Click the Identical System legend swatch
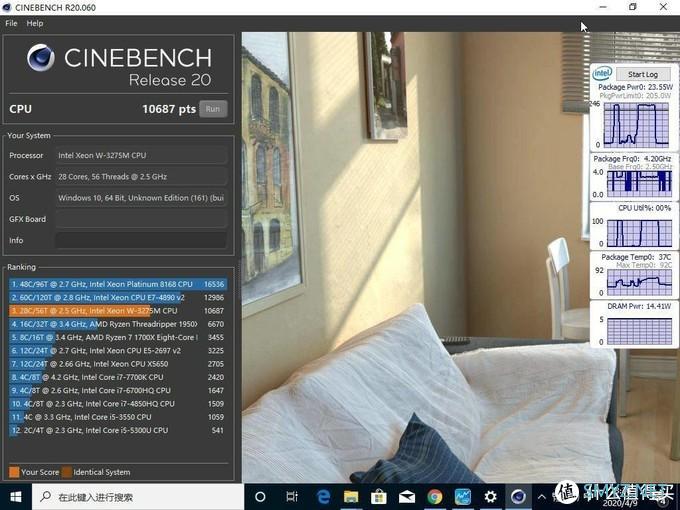This screenshot has height=510, width=680. click(67, 472)
